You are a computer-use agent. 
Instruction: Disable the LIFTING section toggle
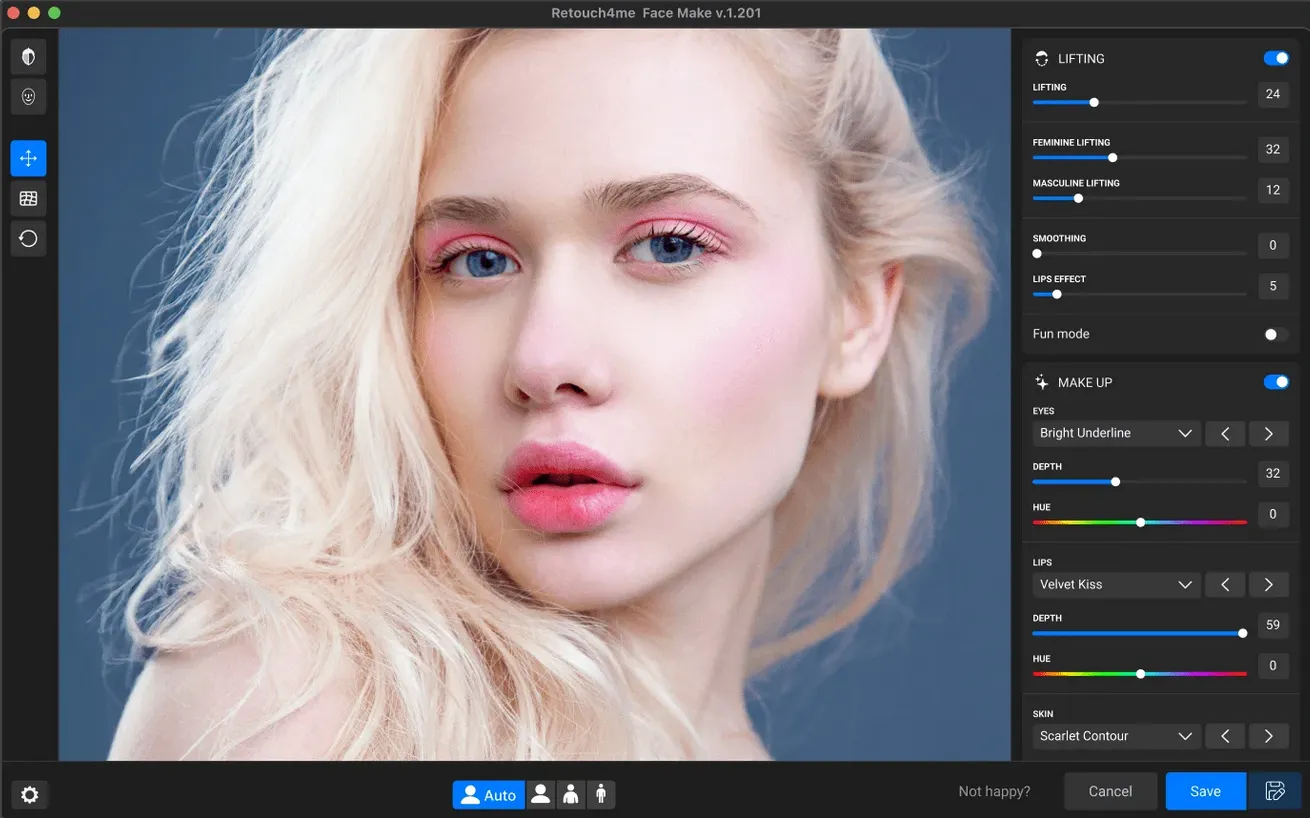1275,58
